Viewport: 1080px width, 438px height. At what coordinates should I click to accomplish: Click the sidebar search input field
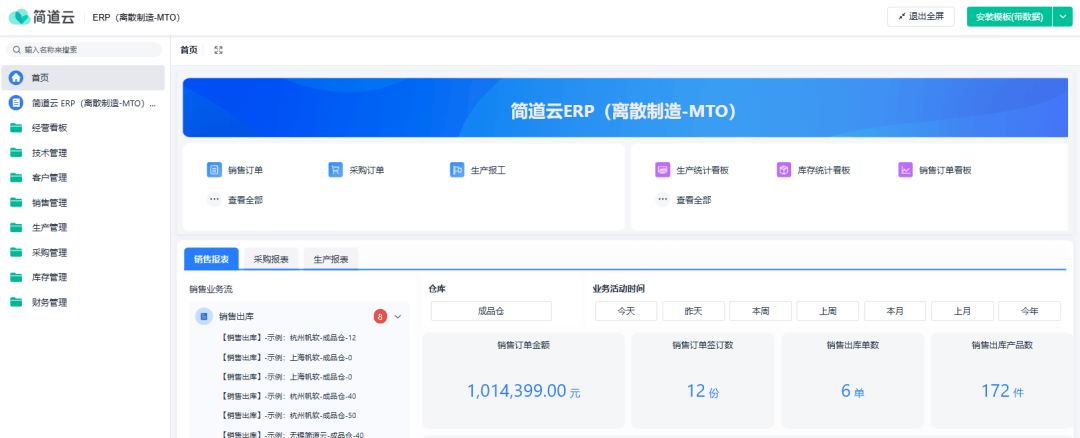83,50
